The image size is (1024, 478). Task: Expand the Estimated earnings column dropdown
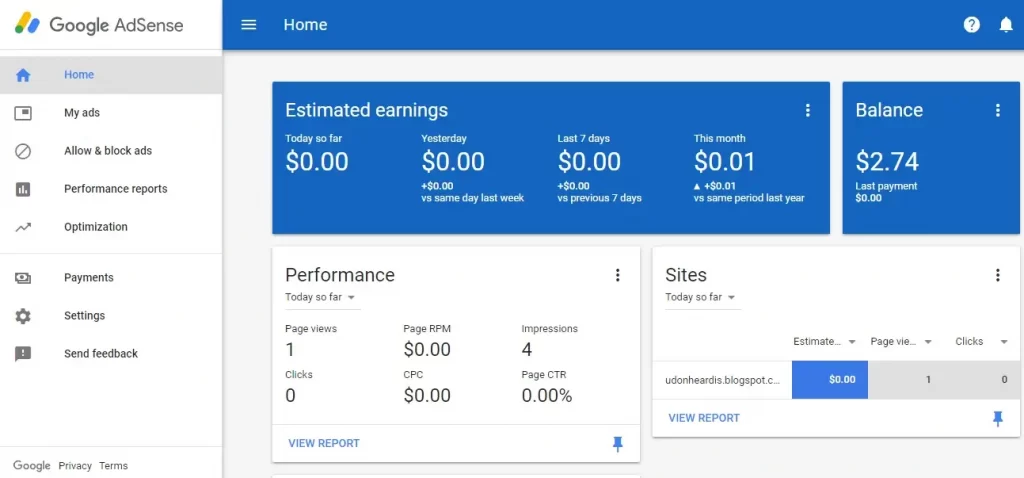(x=852, y=342)
